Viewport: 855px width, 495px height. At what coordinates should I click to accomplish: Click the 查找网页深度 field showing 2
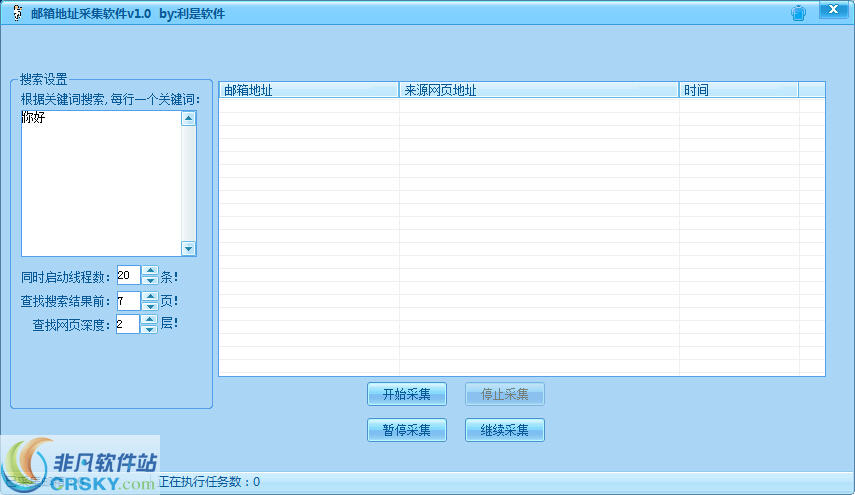click(128, 324)
